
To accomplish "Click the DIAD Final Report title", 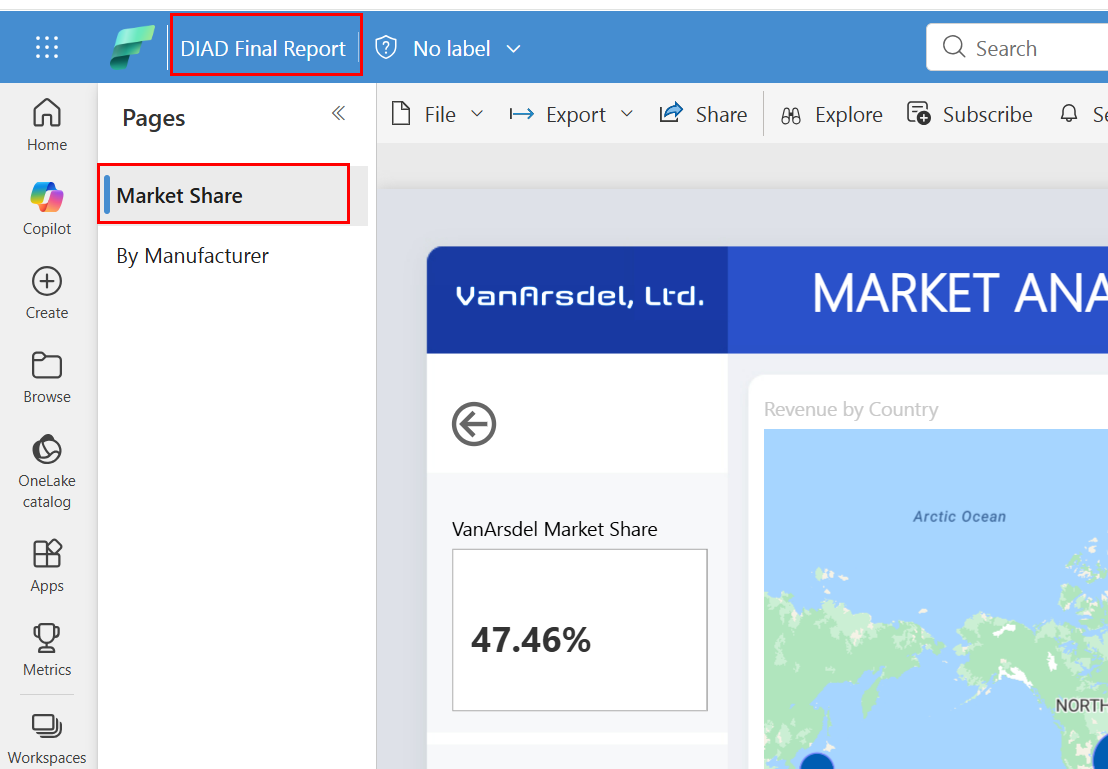I will tap(264, 48).
